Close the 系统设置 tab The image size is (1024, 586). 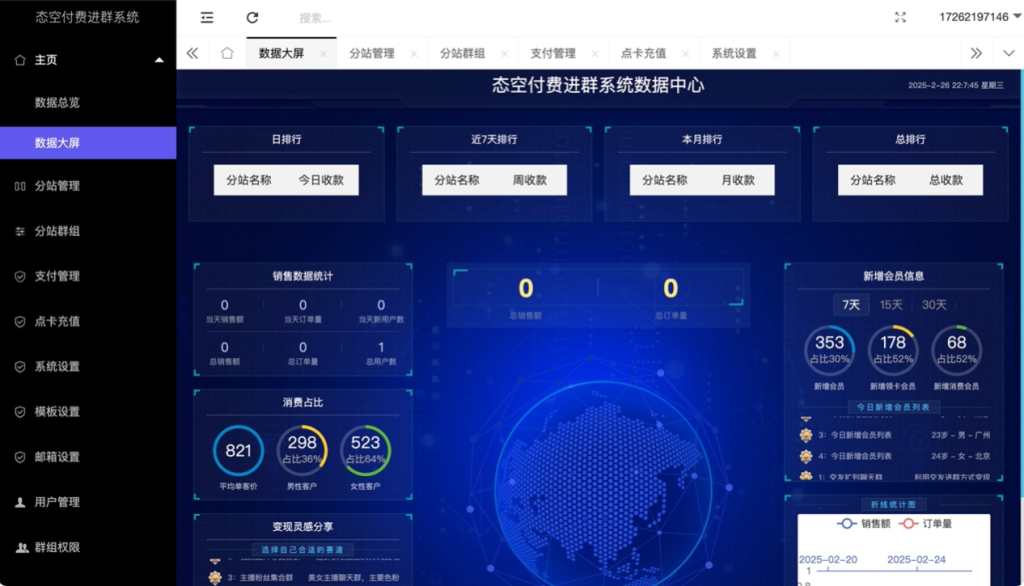776,54
